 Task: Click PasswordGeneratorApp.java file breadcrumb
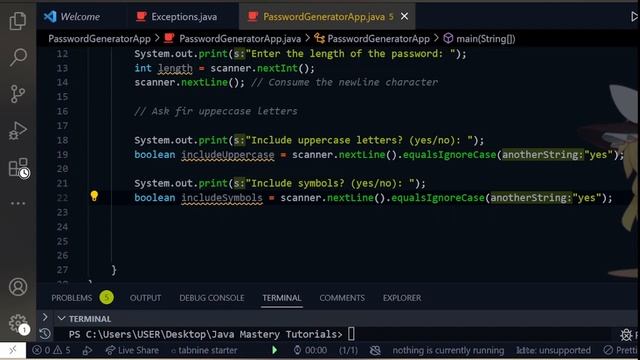[240, 39]
